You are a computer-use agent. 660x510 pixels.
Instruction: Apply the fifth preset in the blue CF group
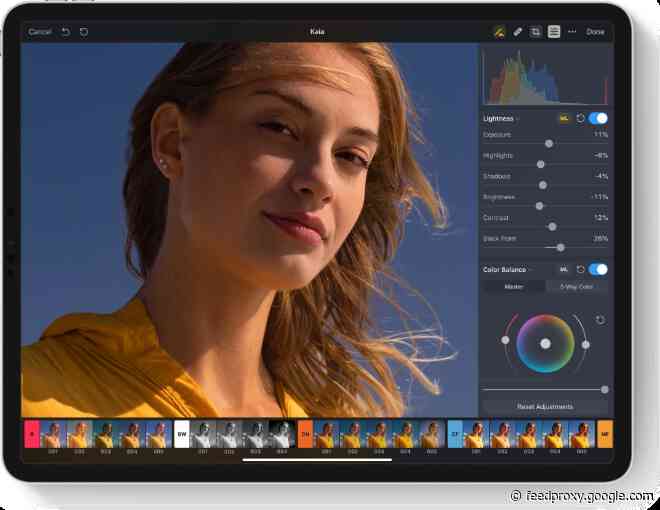(x=582, y=434)
